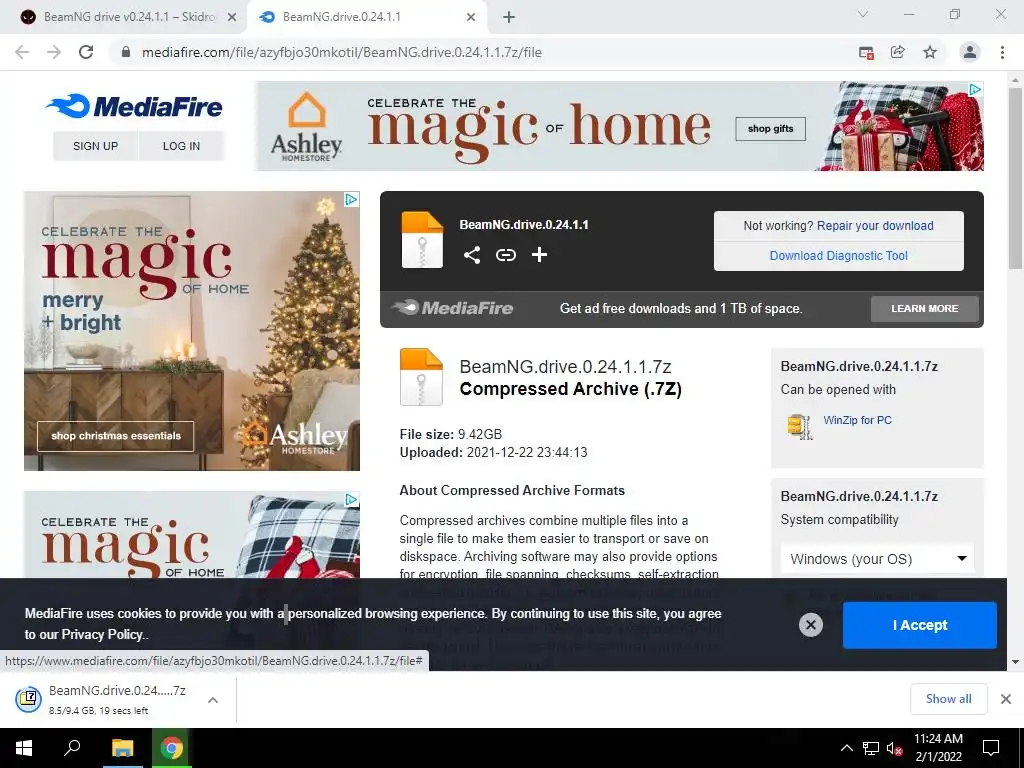
Task: Open the Windows Start menu
Action: [x=24, y=748]
